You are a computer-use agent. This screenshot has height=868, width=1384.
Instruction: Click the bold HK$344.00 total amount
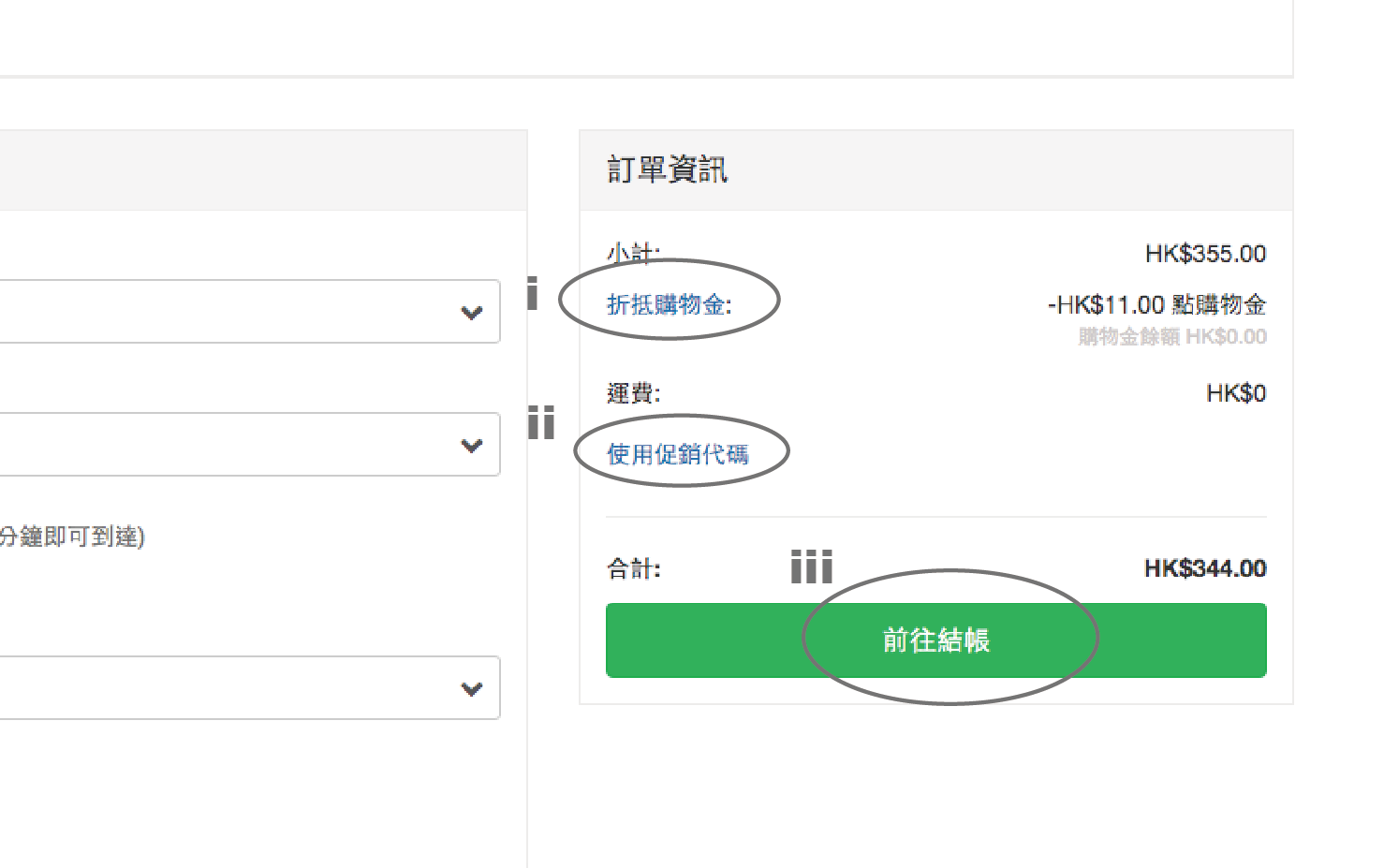point(1205,568)
